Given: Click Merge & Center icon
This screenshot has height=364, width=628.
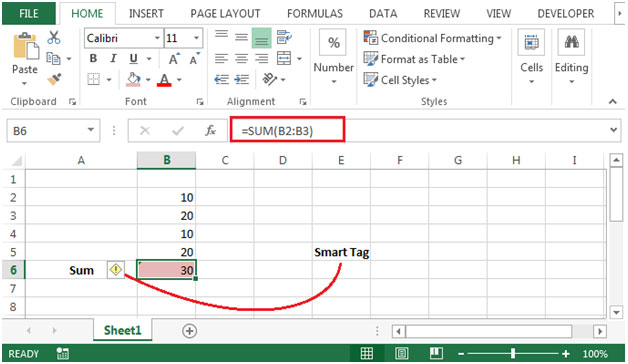Looking at the screenshot, I should point(284,58).
